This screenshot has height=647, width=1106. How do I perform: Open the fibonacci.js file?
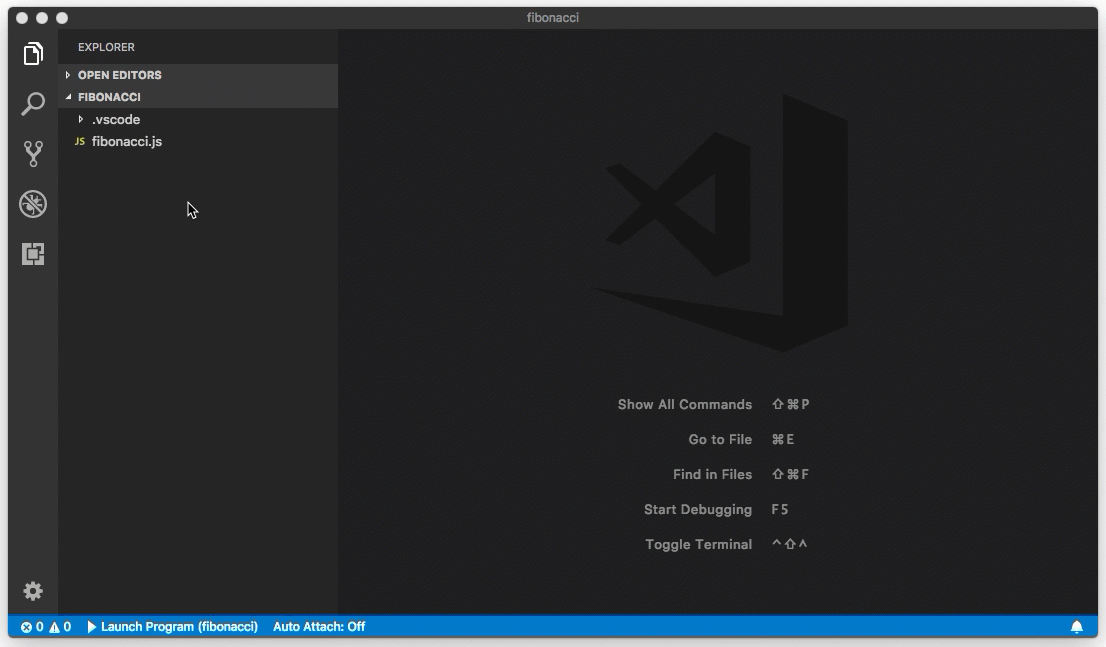click(x=127, y=141)
